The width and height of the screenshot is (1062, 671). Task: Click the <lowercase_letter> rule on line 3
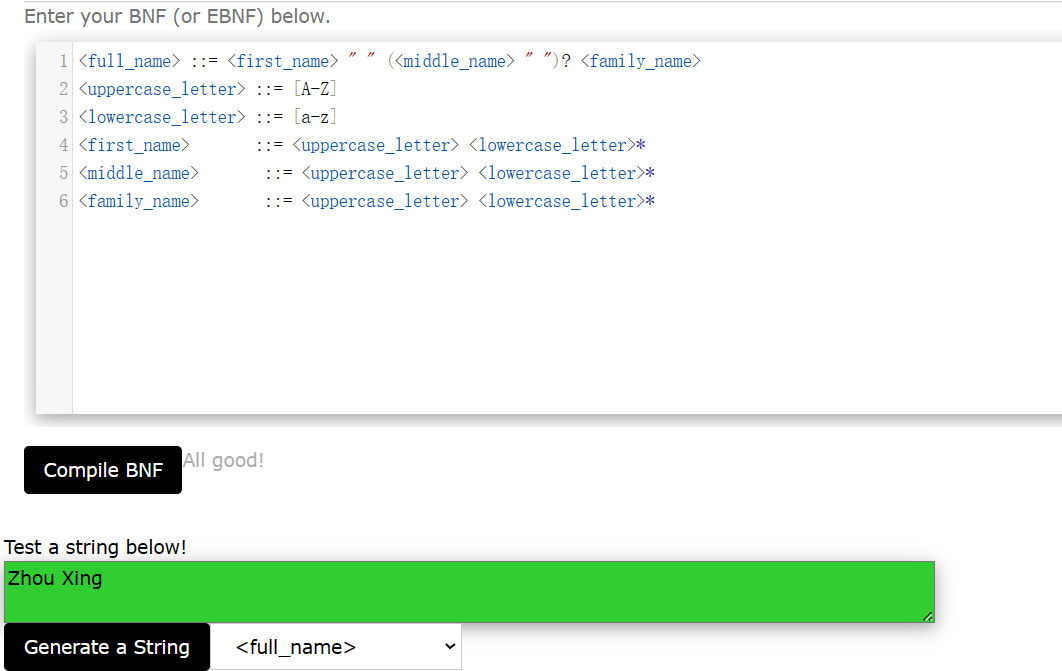161,117
